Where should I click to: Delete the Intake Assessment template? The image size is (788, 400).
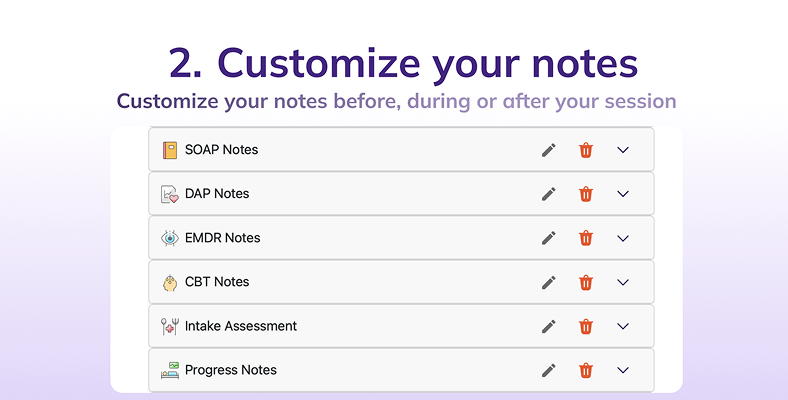pos(585,326)
